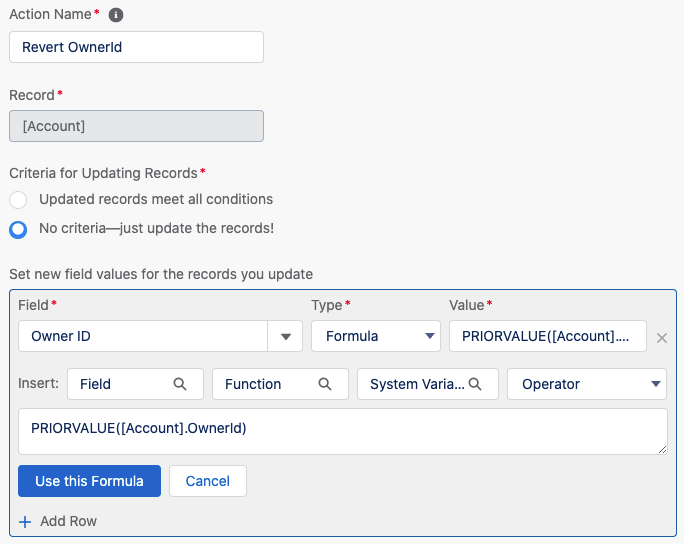Click the Action Name info icon

(116, 15)
